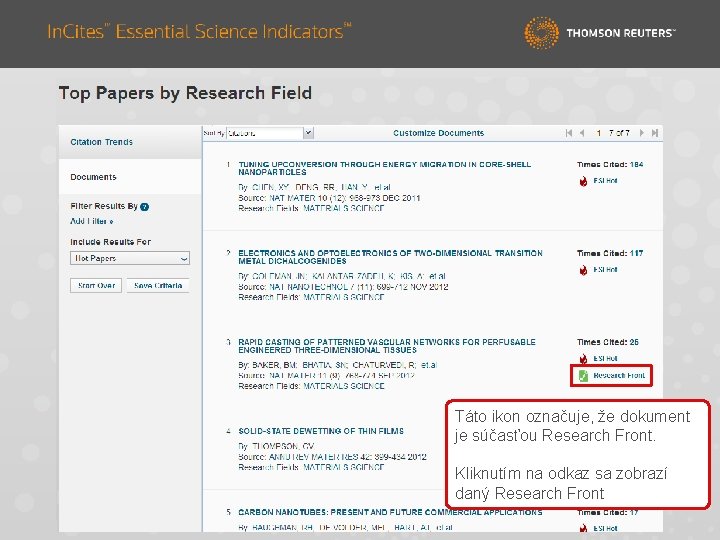
Task: Open paper Tuning Upconversion Through Energy Migration
Action: point(384,168)
